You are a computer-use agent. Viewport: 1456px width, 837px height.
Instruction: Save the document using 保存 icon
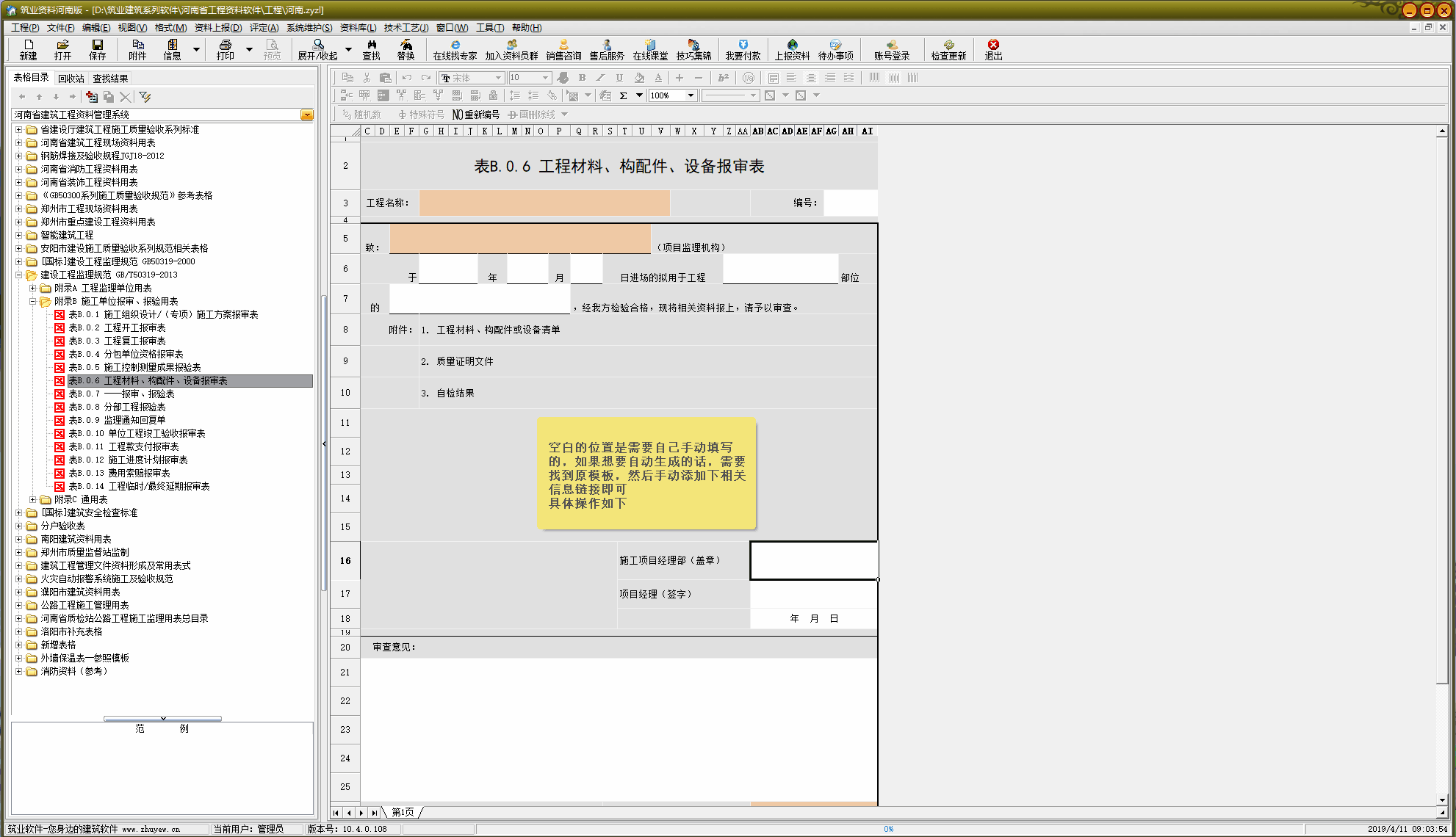(98, 50)
